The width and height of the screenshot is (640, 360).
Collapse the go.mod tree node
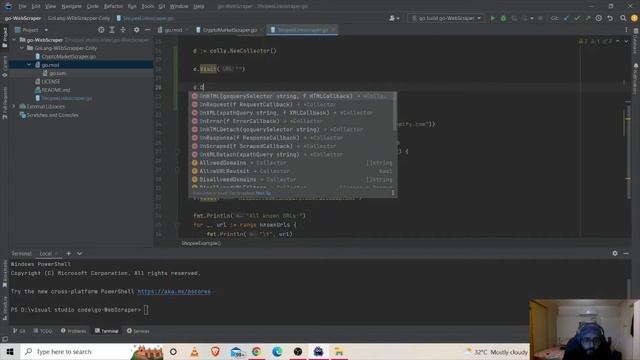tap(29, 65)
